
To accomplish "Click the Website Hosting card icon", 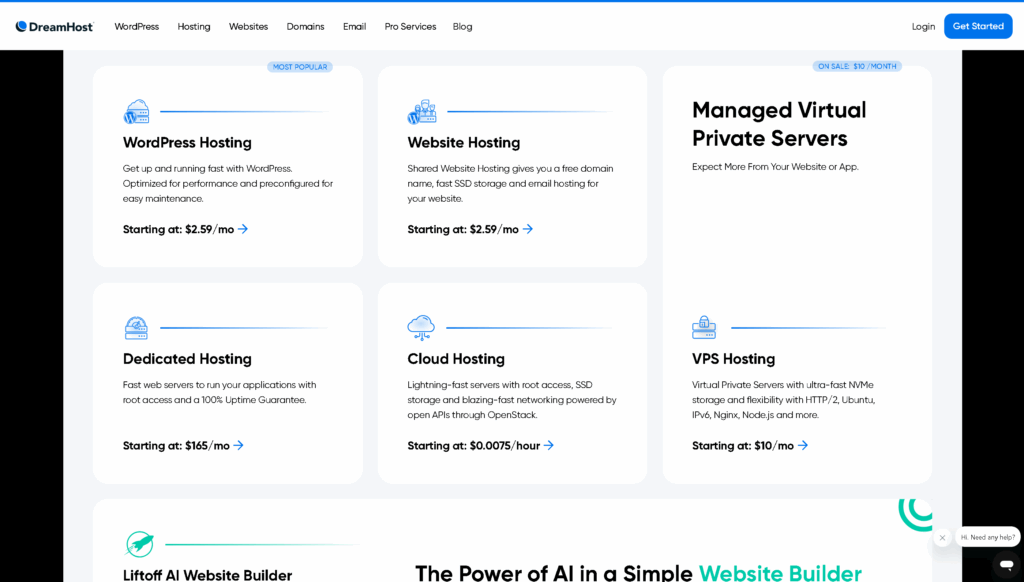I will (421, 112).
